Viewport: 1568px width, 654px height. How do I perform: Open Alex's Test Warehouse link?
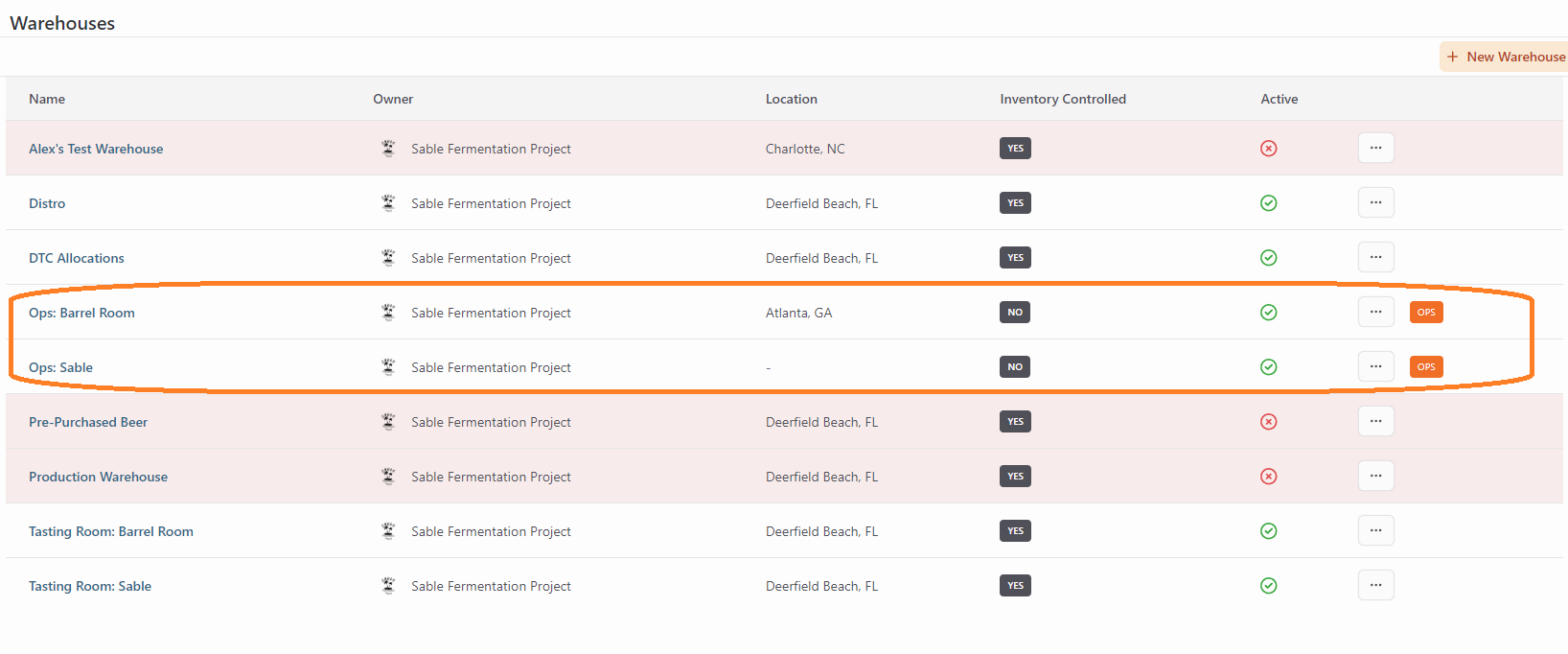[96, 149]
